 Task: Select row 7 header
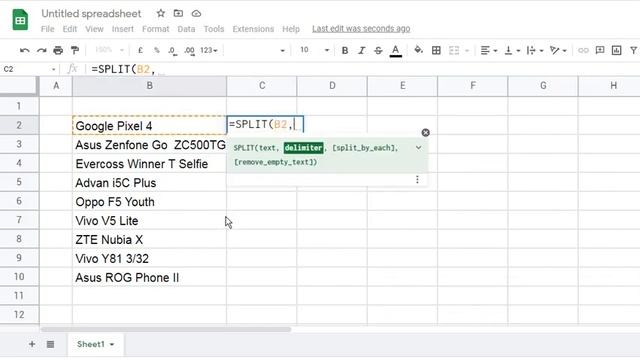[x=19, y=220]
